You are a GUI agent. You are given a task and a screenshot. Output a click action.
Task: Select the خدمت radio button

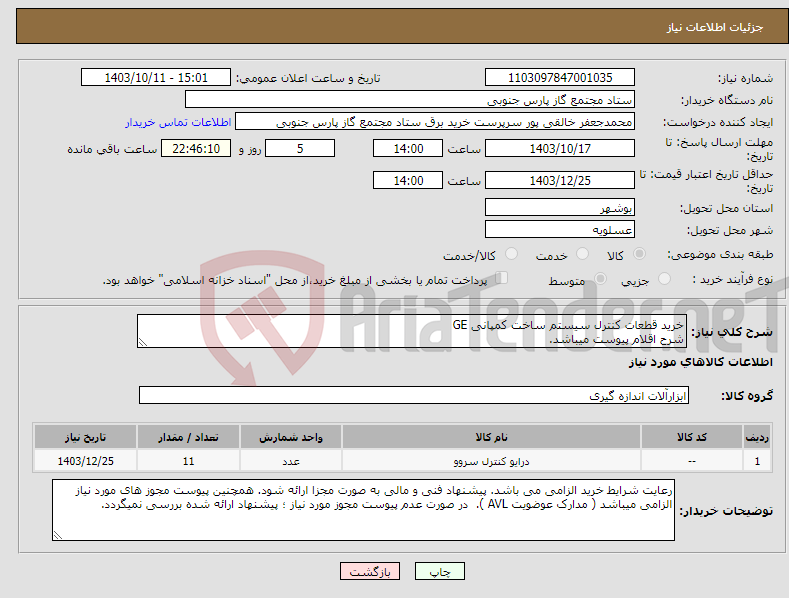(582, 254)
